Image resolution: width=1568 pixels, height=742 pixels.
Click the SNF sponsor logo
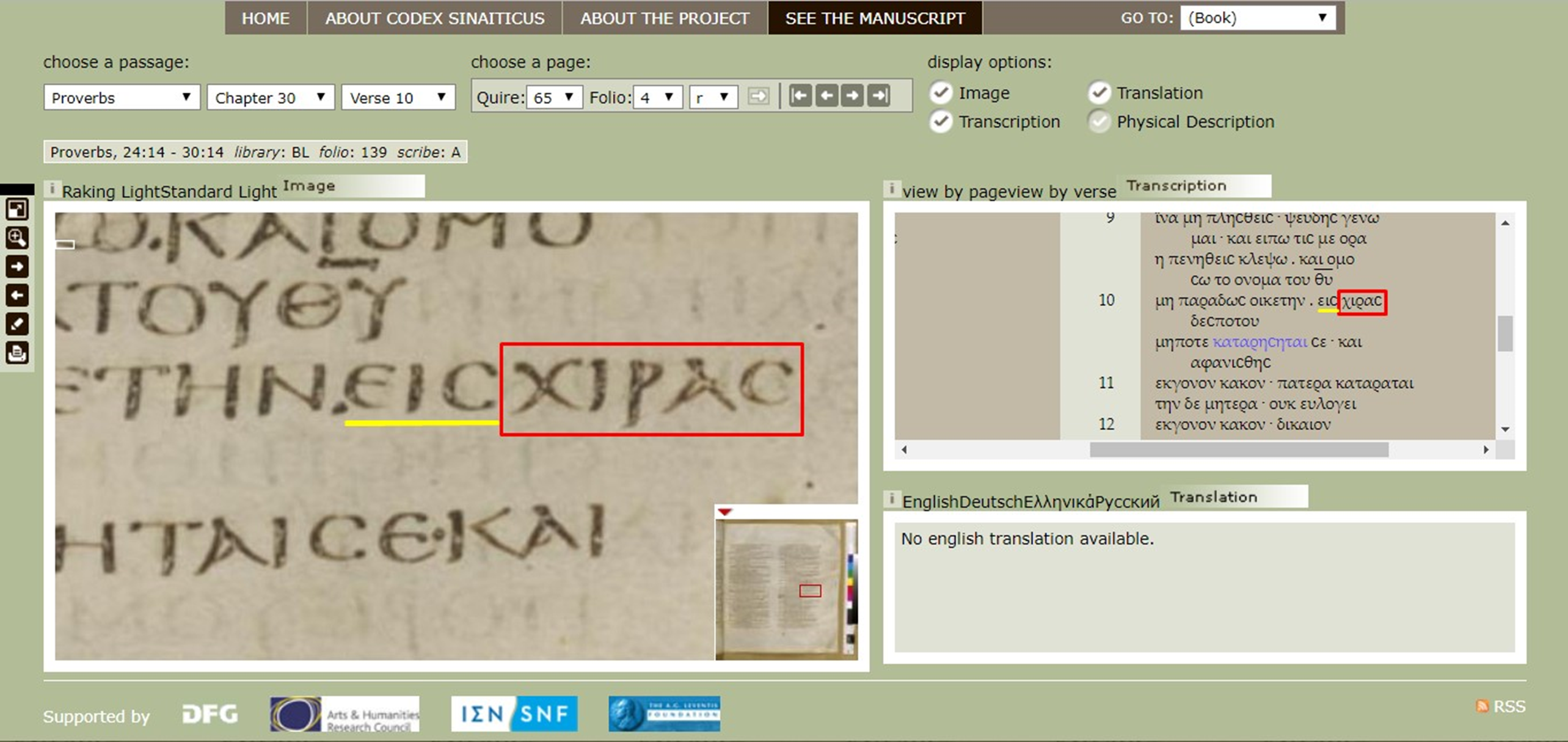tap(514, 714)
